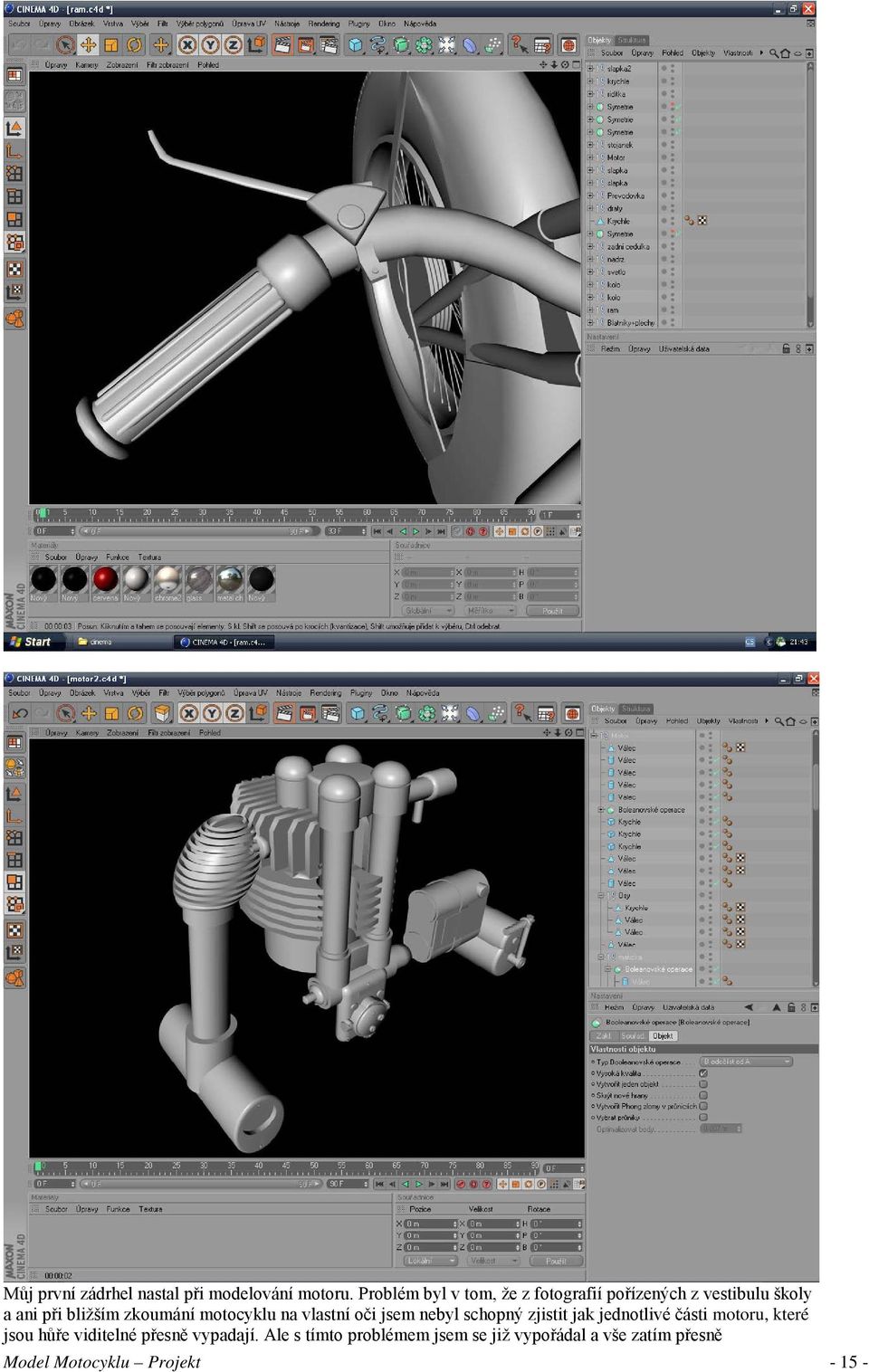This screenshot has height=1372, width=869.
Task: Enable Vytvořit jeden objekt checkbox
Action: 703,1083
